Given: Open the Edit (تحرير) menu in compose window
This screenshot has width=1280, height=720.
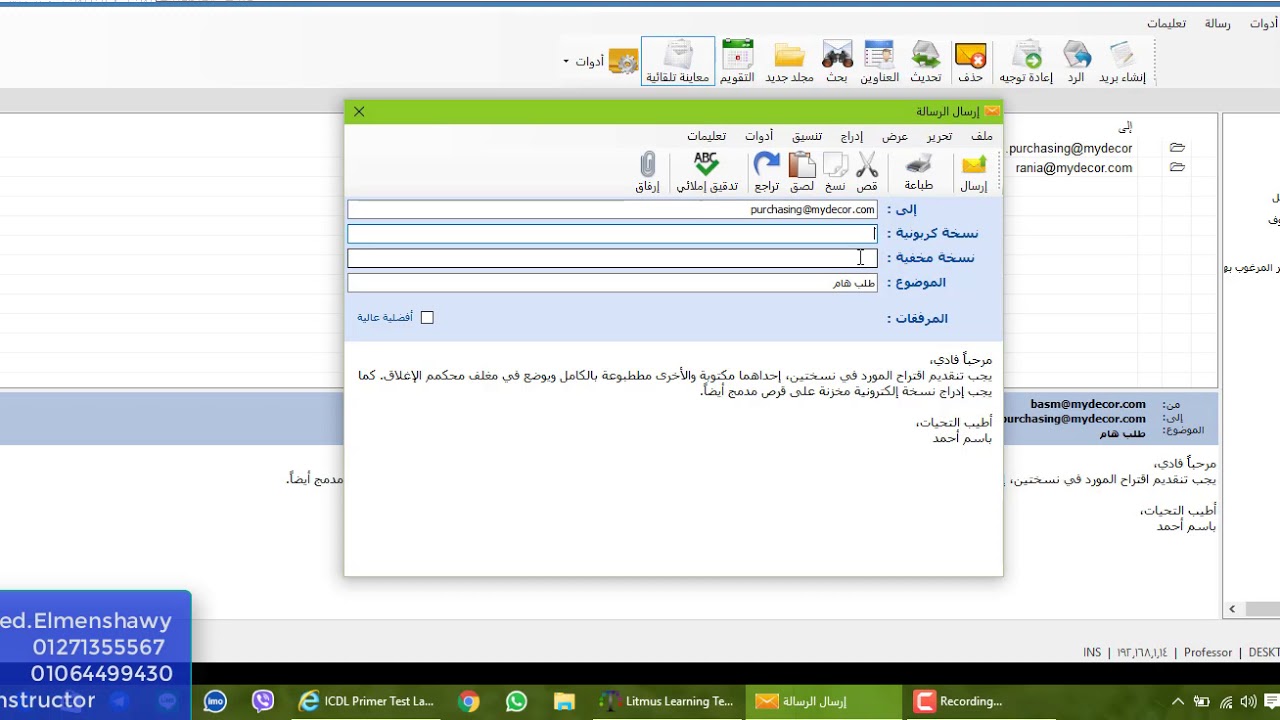Looking at the screenshot, I should pyautogui.click(x=939, y=136).
